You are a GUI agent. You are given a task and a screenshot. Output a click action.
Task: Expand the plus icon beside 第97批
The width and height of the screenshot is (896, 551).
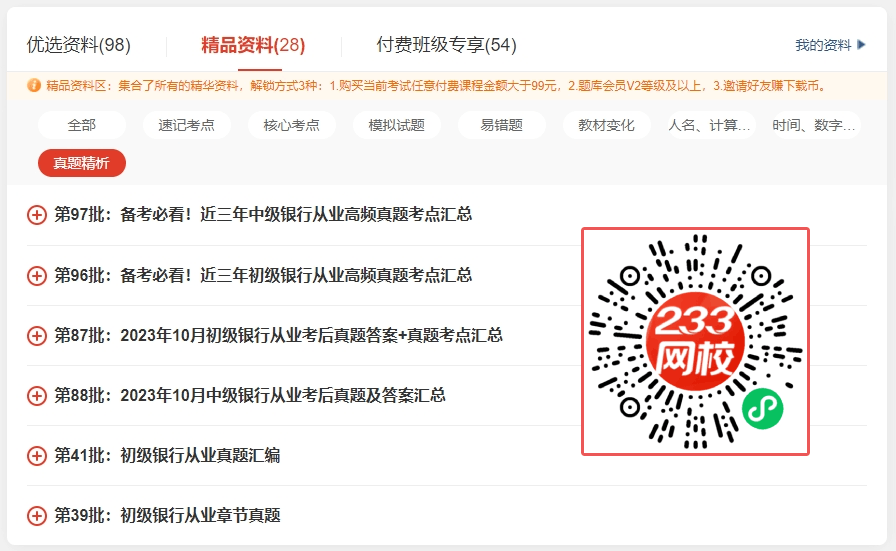point(37,215)
